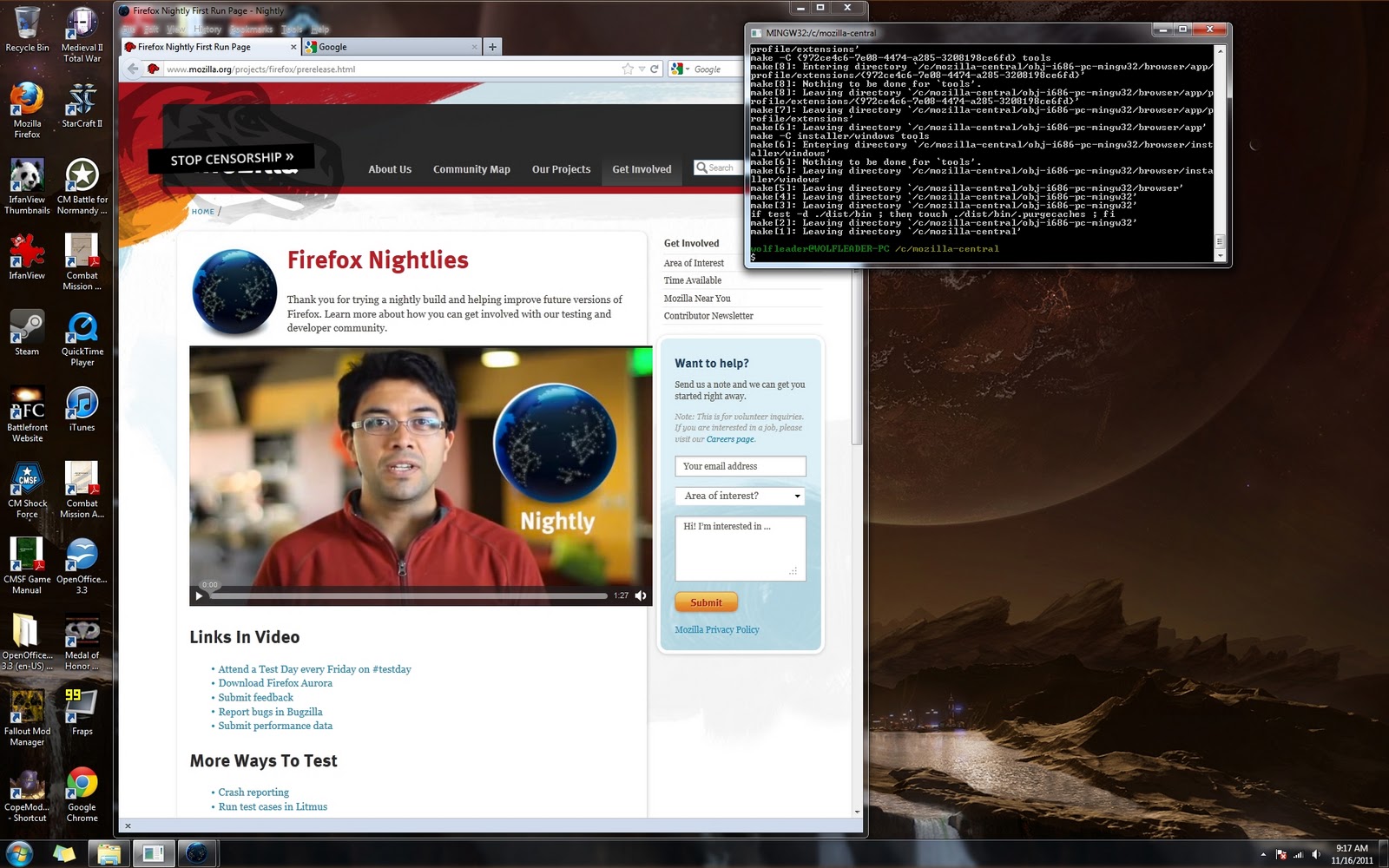Follow Report bugs in Bugzilla

270,712
